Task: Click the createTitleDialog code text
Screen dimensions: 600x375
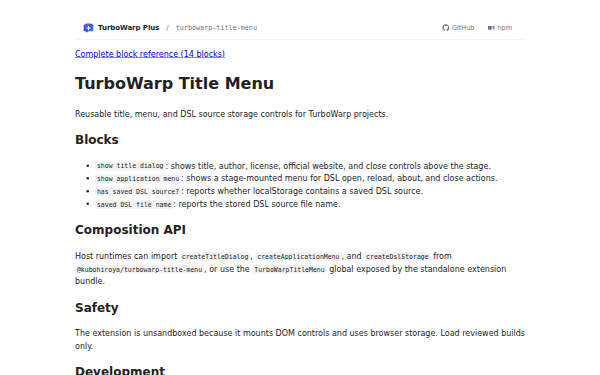Action: 215,256
